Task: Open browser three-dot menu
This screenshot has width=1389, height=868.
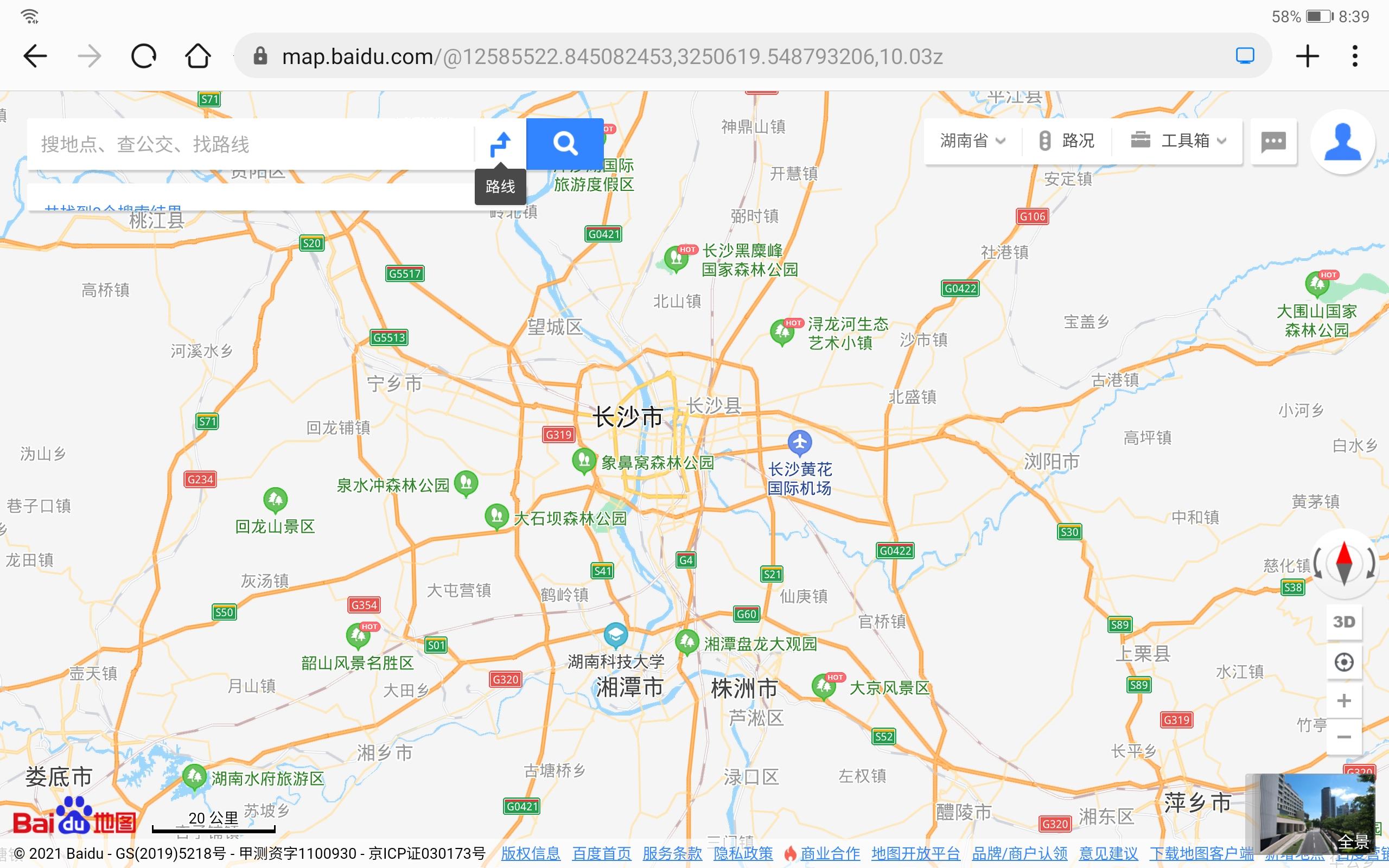Action: (1355, 56)
